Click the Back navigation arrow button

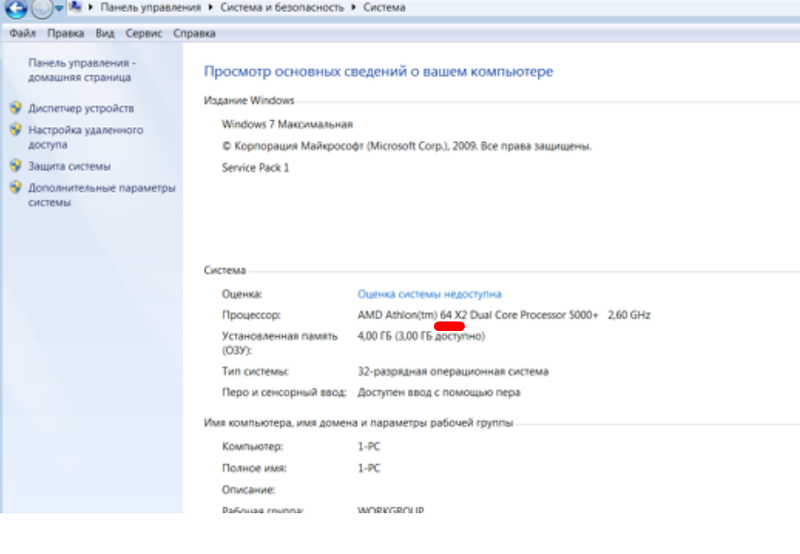(15, 8)
